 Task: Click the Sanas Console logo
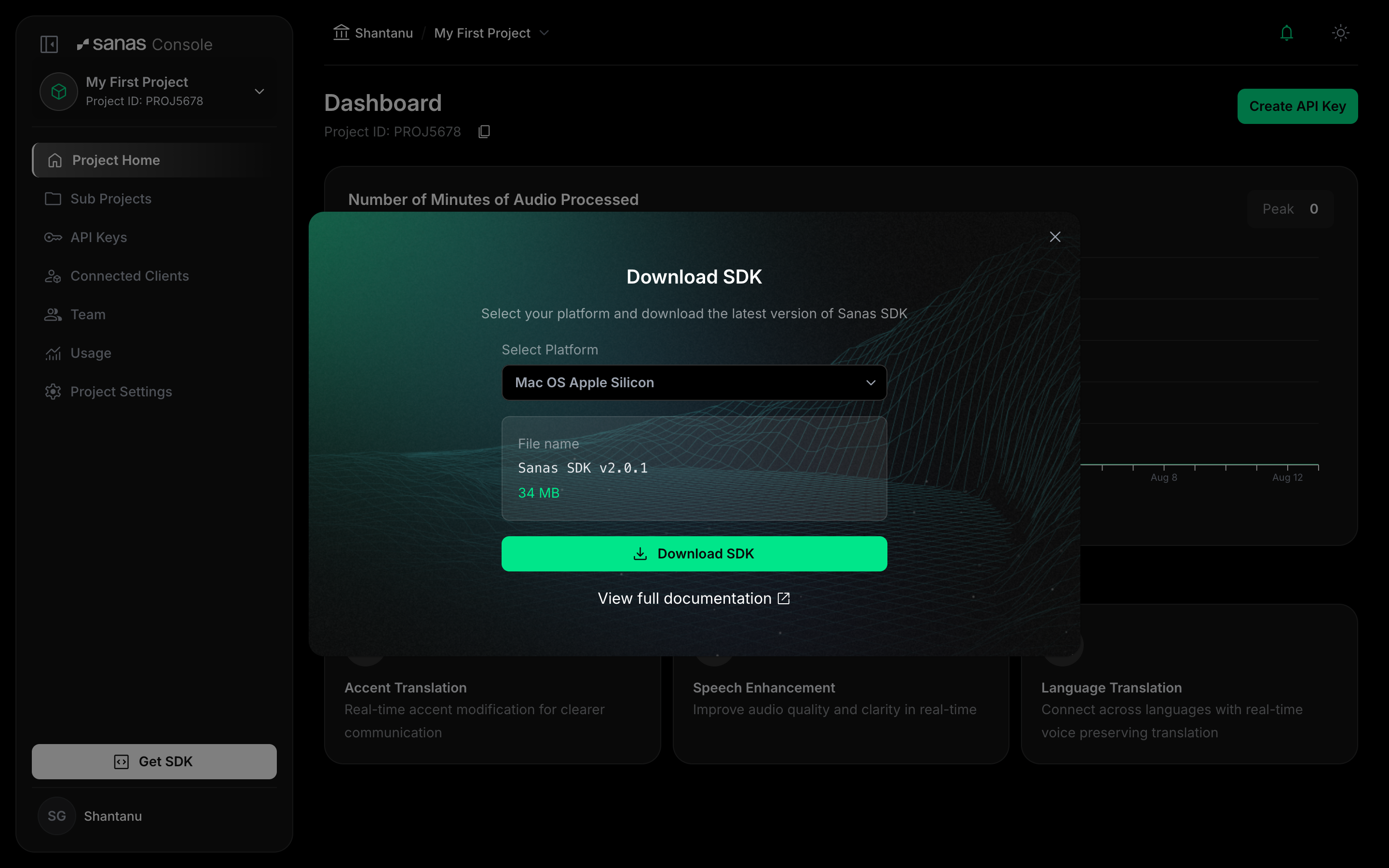tap(145, 44)
